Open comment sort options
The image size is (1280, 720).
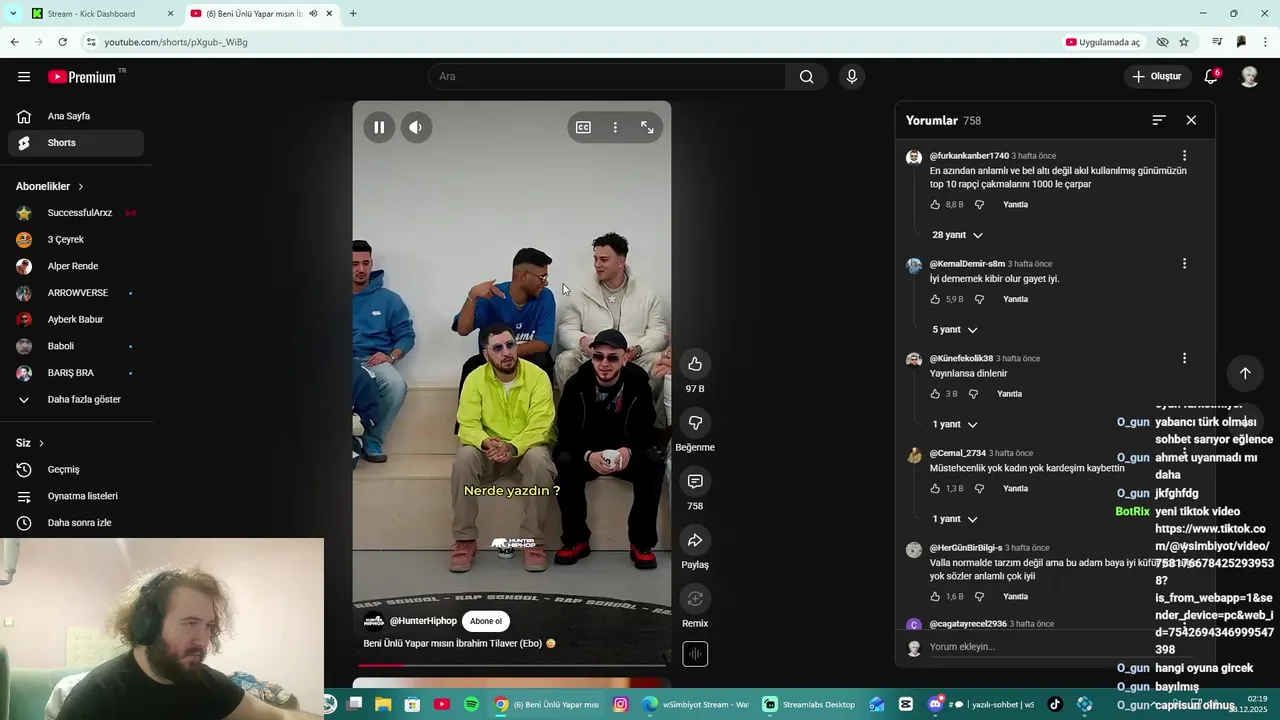click(1159, 120)
